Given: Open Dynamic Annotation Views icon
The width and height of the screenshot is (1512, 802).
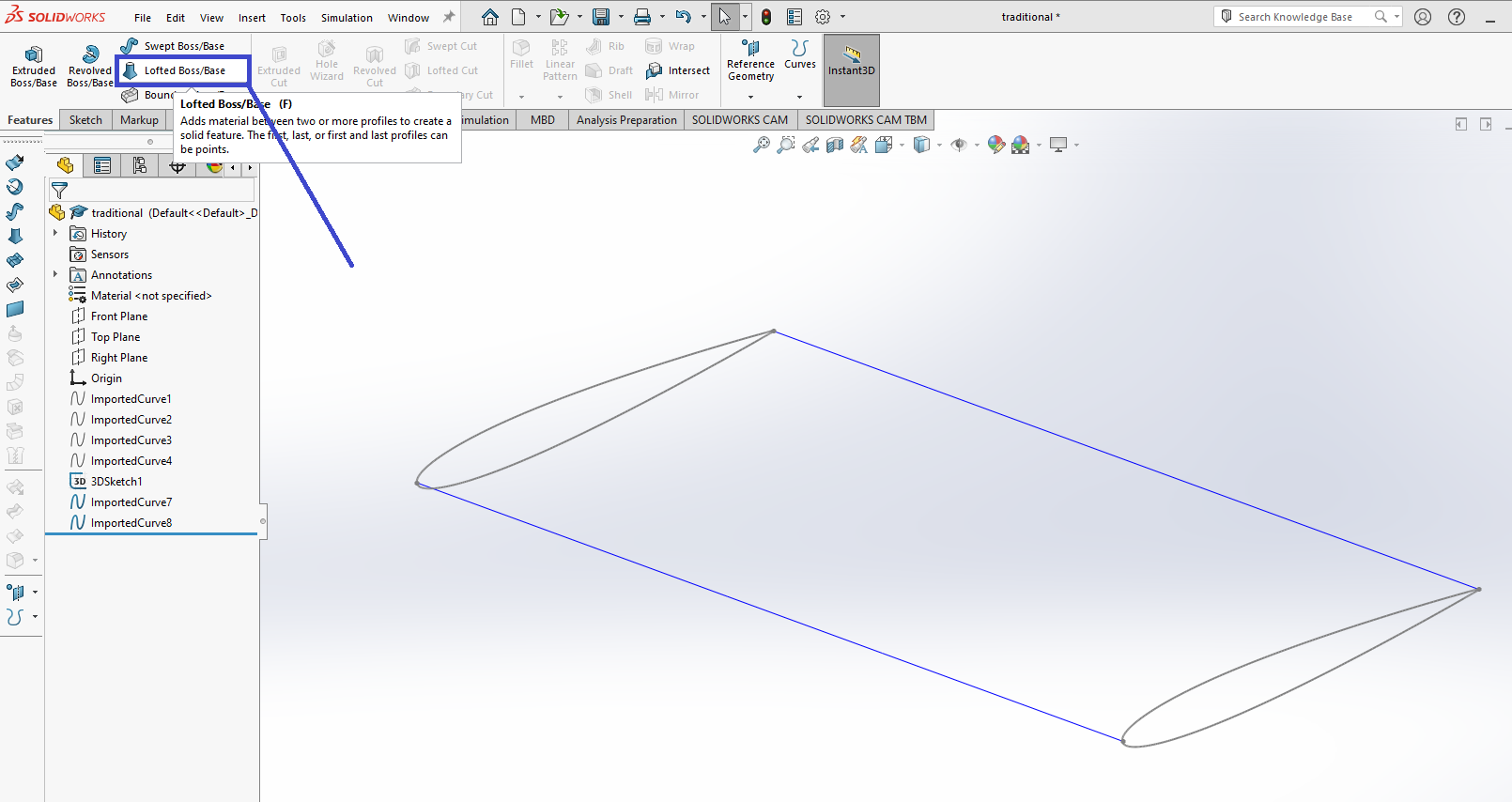Looking at the screenshot, I should 859,145.
